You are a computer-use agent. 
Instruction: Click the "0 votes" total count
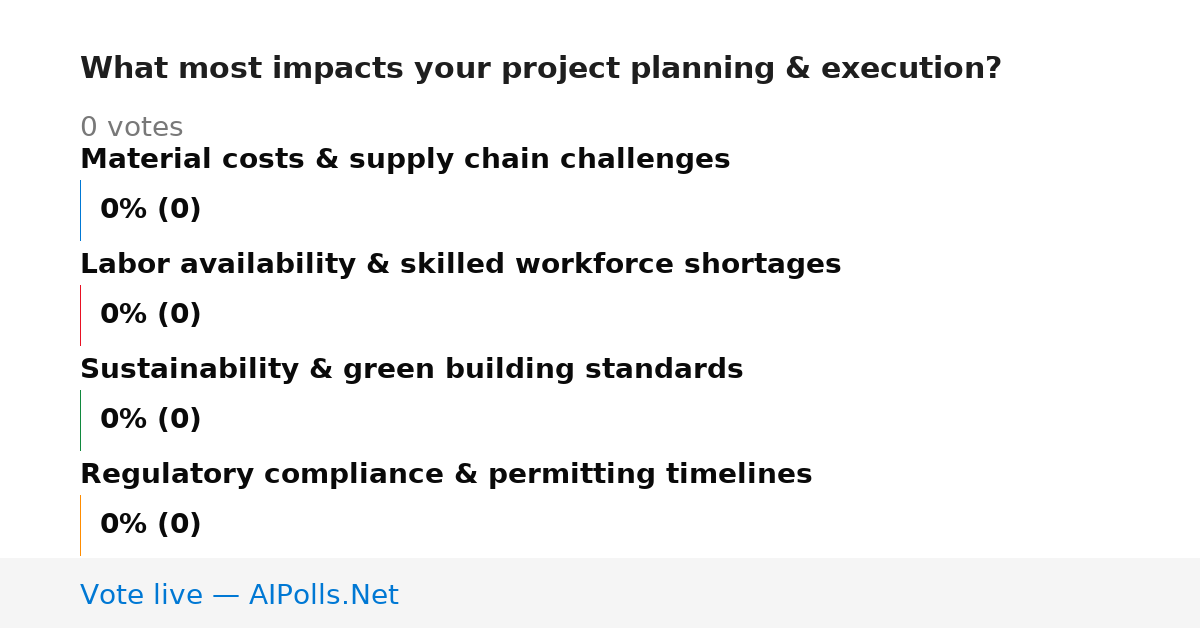[131, 128]
